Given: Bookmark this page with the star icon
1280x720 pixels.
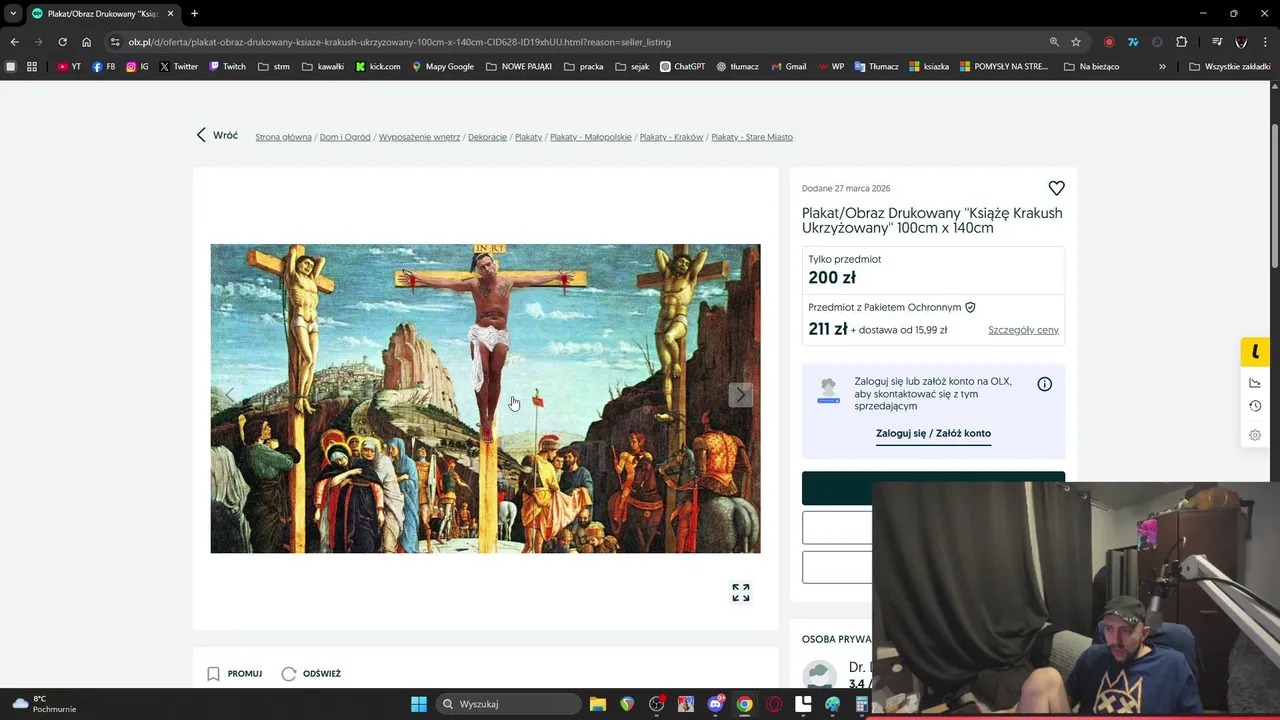Looking at the screenshot, I should click(1076, 42).
